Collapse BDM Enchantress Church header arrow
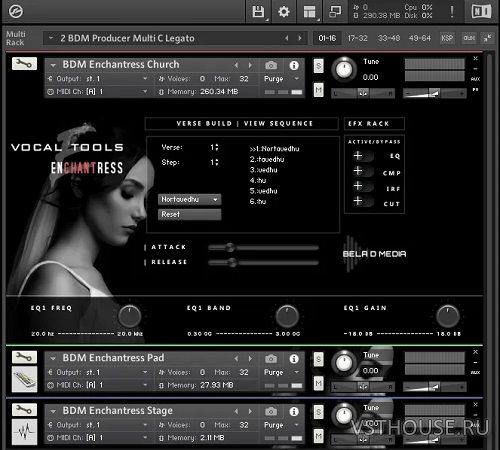The width and height of the screenshot is (500, 450). coord(53,65)
